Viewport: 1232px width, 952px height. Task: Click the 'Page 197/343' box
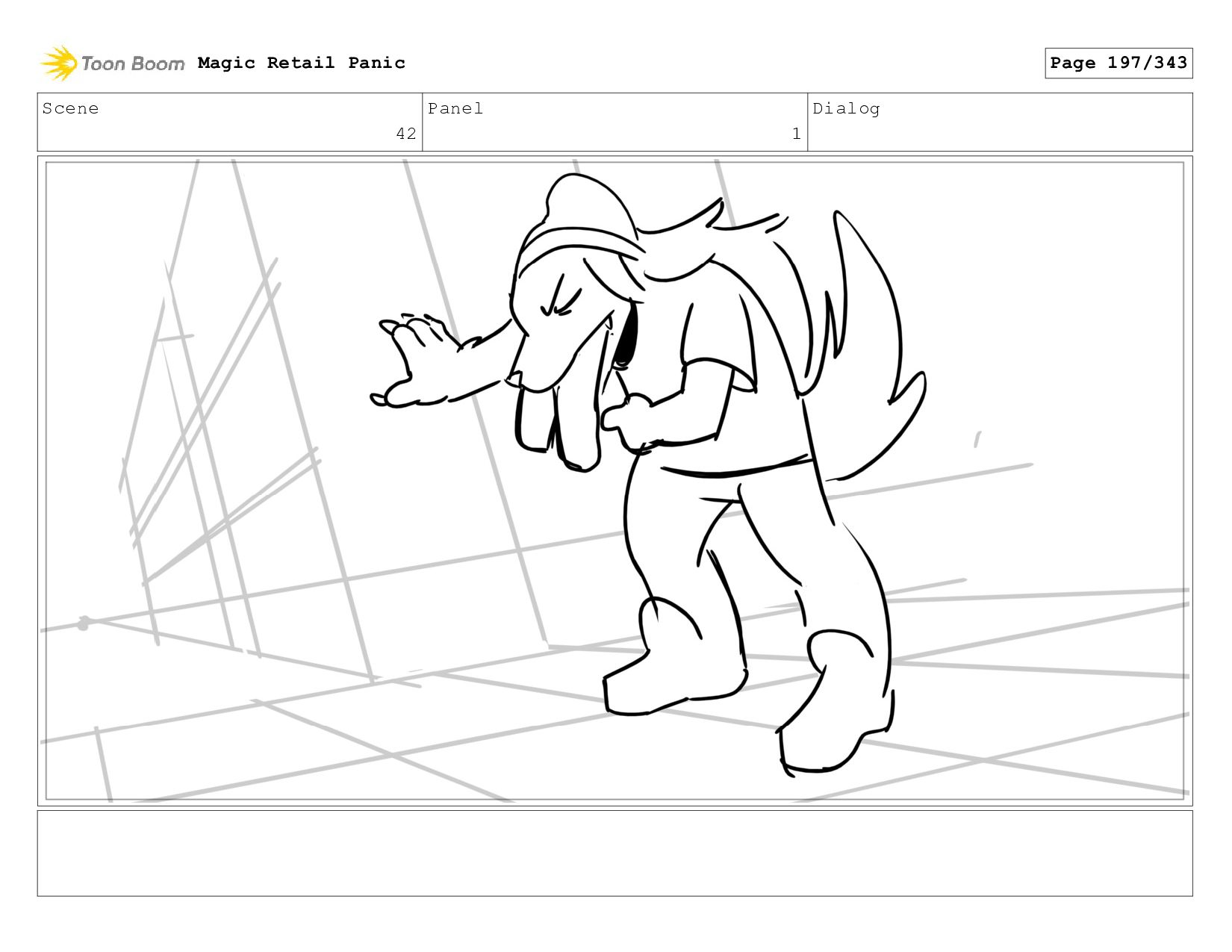pyautogui.click(x=1119, y=63)
